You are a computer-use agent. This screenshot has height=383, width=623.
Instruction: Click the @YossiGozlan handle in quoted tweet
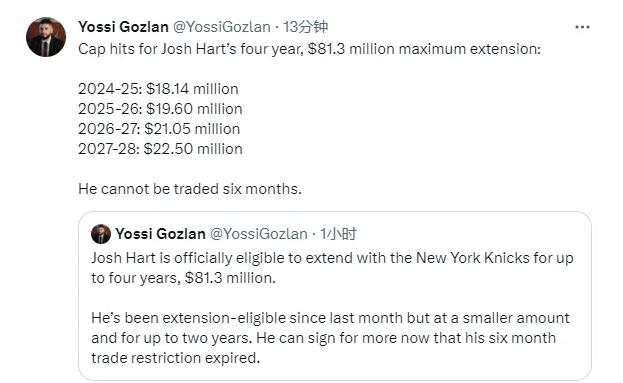(259, 234)
